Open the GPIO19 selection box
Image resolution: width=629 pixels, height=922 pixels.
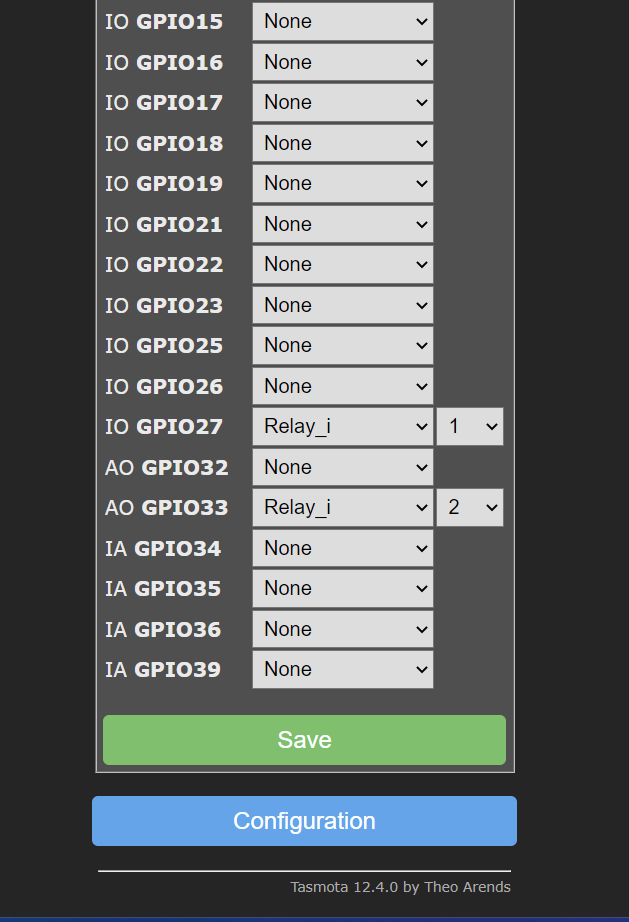(342, 183)
